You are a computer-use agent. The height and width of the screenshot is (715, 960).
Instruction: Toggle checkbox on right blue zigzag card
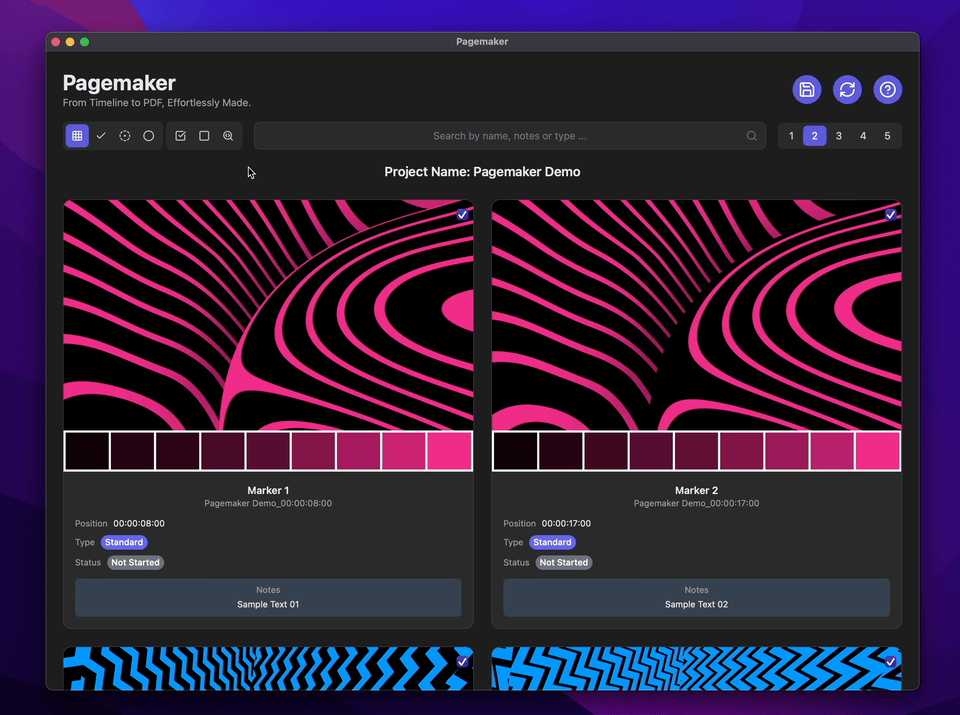[x=891, y=662]
